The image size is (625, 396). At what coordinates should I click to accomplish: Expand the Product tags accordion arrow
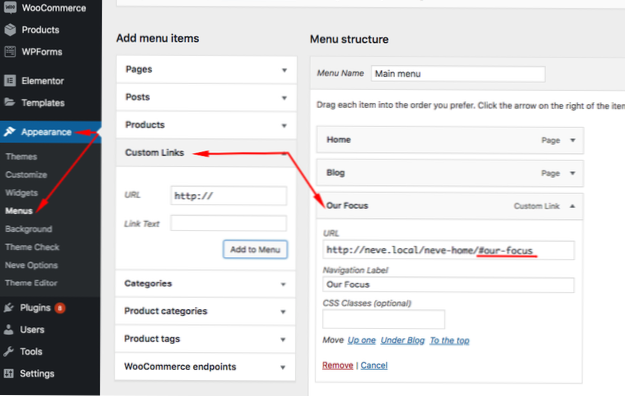(x=283, y=340)
